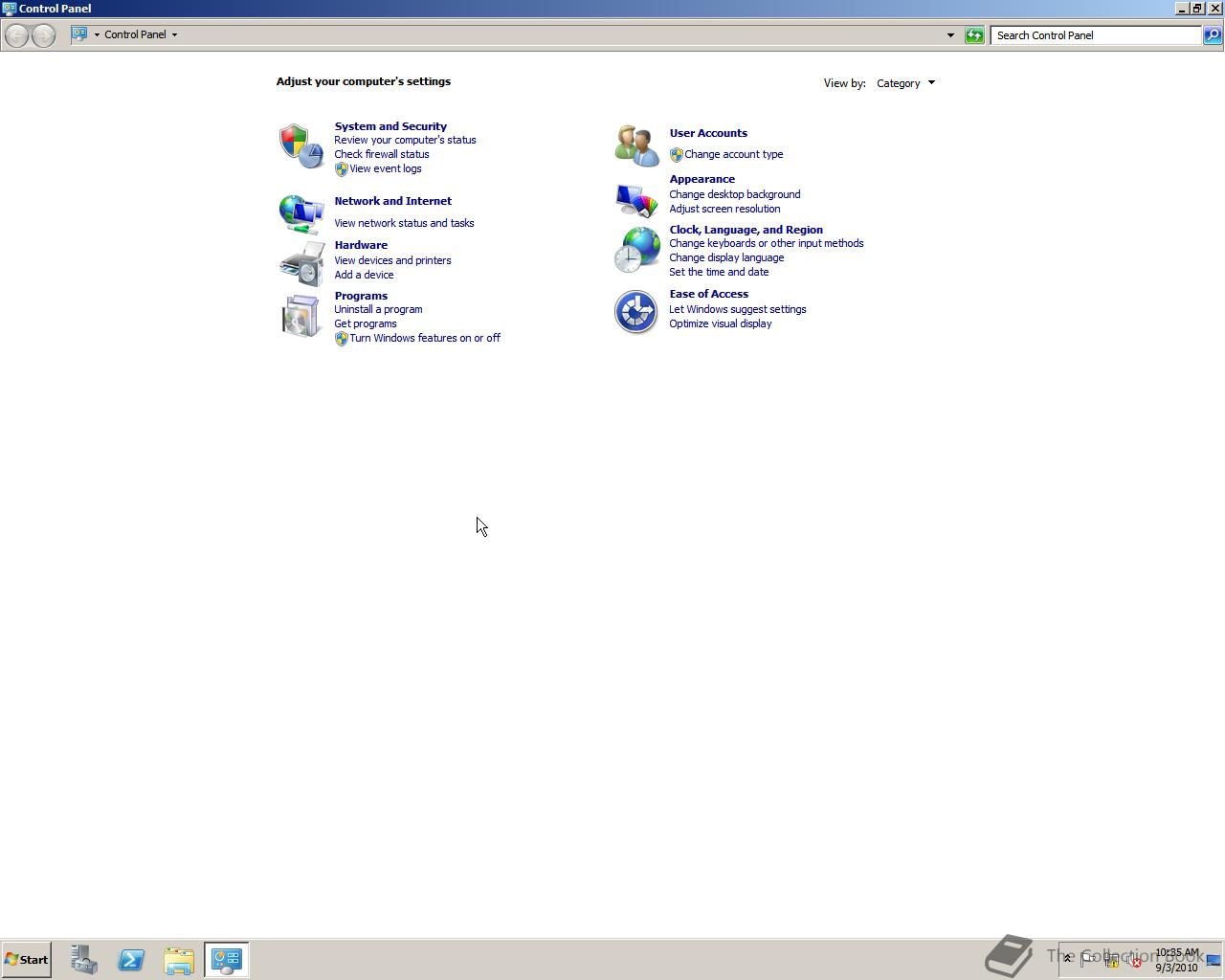Image resolution: width=1225 pixels, height=980 pixels.
Task: Click the search magnifier button
Action: click(x=1212, y=35)
